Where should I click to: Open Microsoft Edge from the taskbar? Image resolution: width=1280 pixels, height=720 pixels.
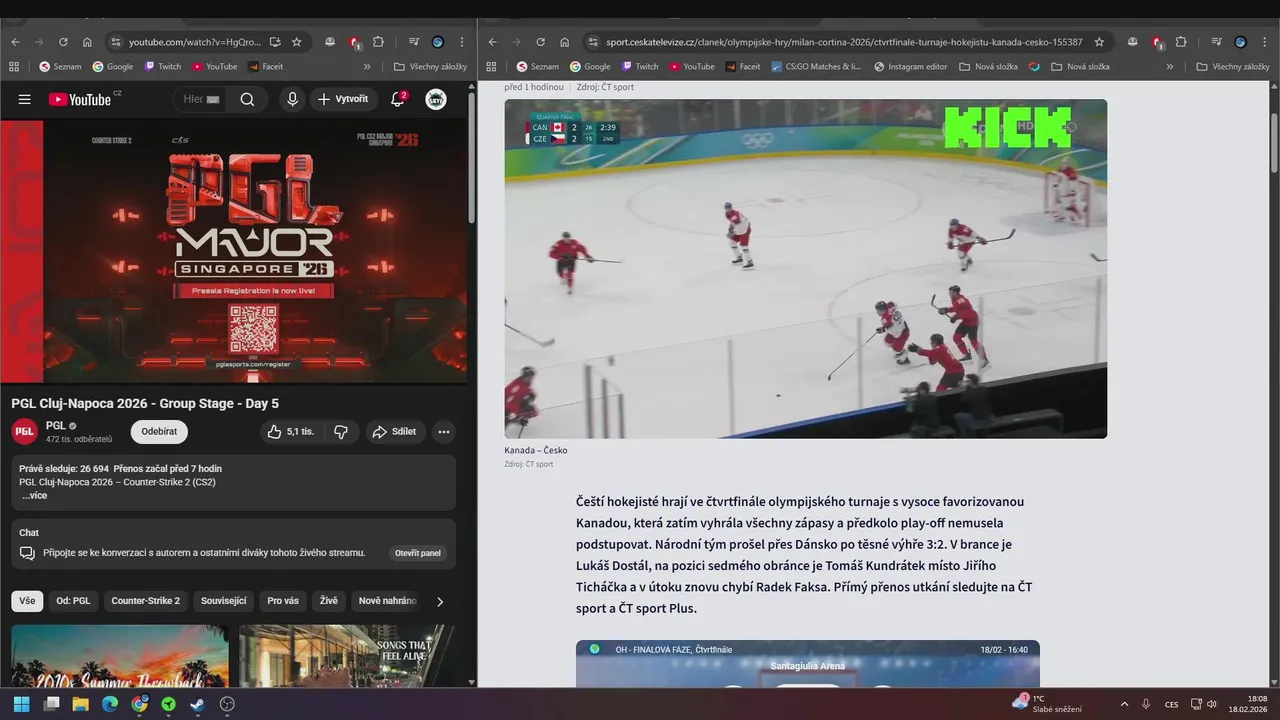110,704
